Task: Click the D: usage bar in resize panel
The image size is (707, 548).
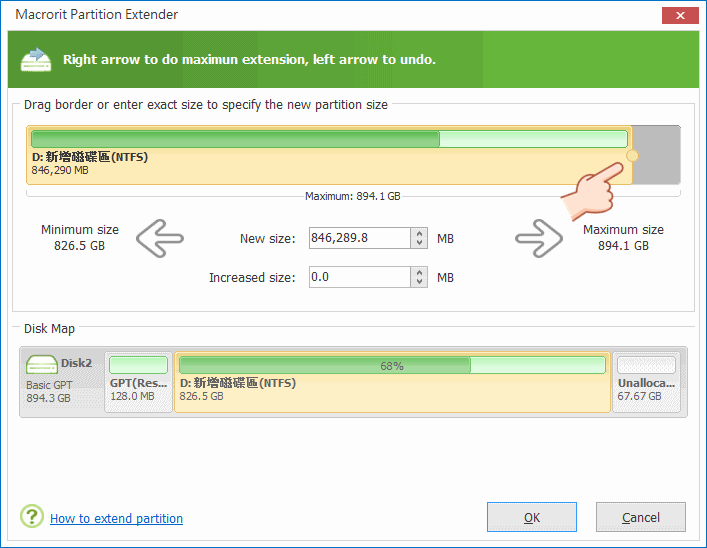Action: (x=329, y=139)
